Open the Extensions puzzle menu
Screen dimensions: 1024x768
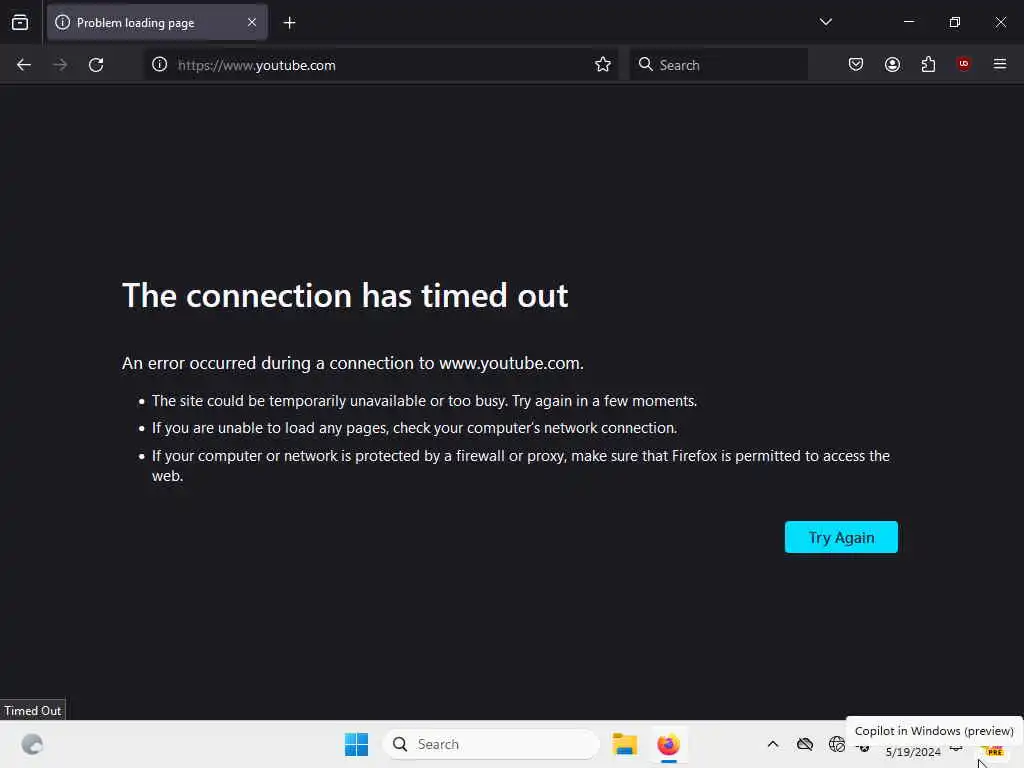(928, 65)
